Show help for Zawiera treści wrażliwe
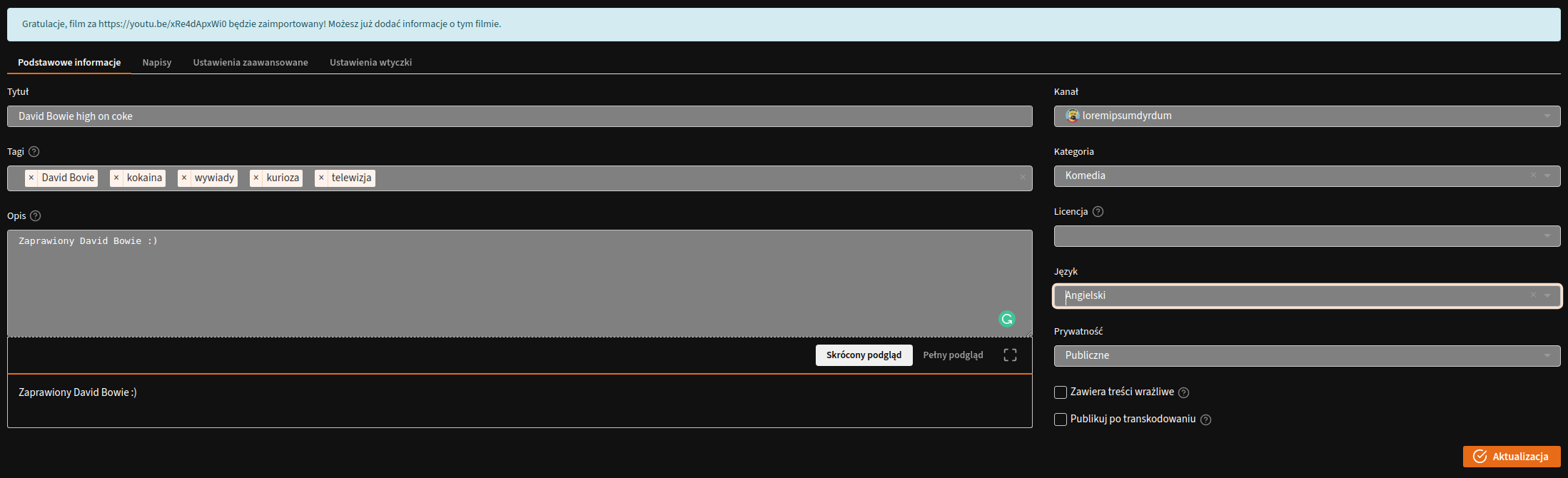 (1183, 392)
